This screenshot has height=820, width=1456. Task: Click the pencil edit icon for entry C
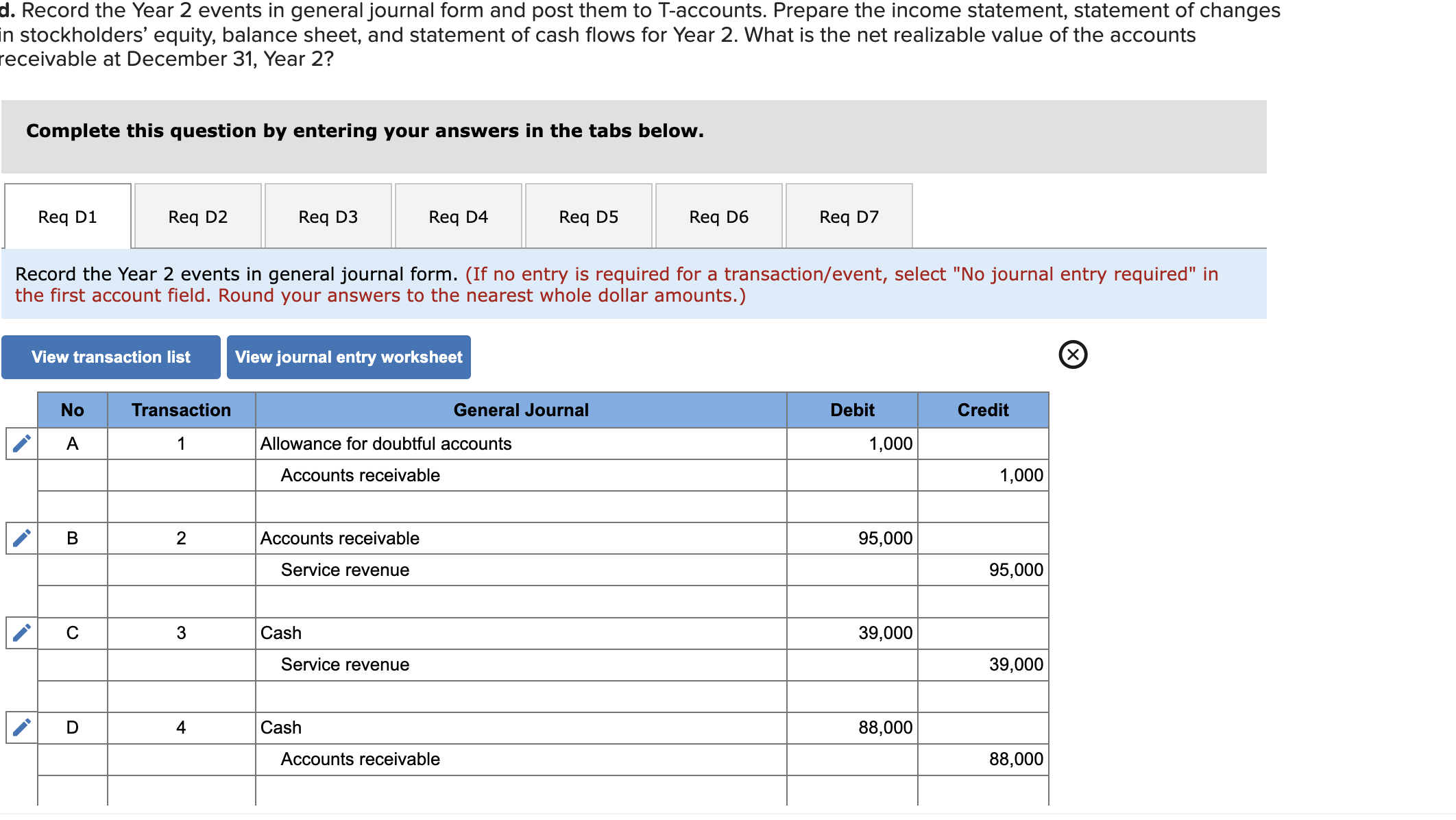(x=22, y=633)
